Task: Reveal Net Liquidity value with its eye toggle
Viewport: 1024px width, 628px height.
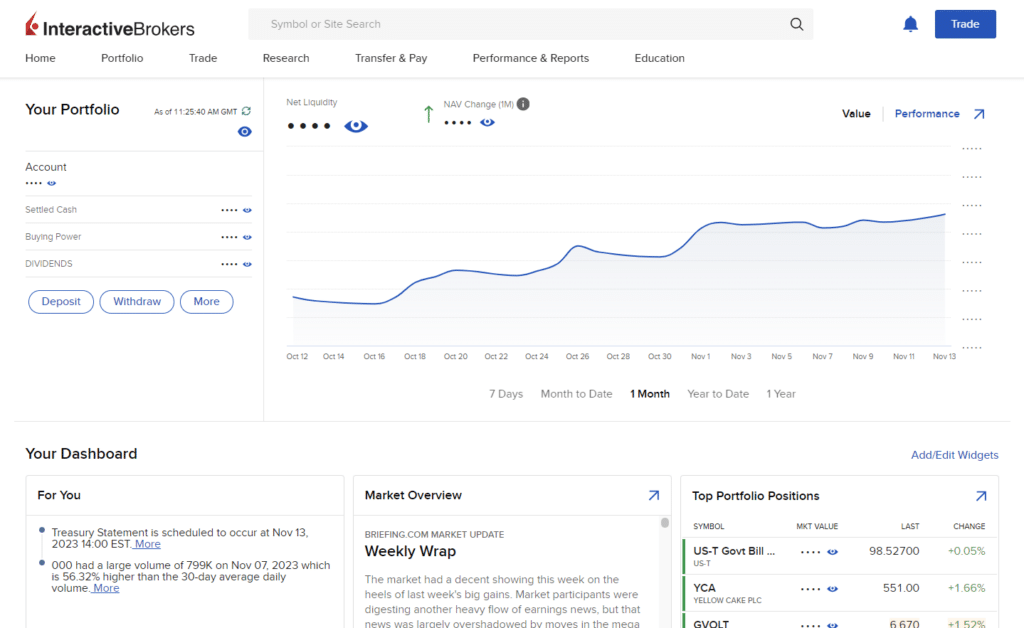Action: point(355,125)
